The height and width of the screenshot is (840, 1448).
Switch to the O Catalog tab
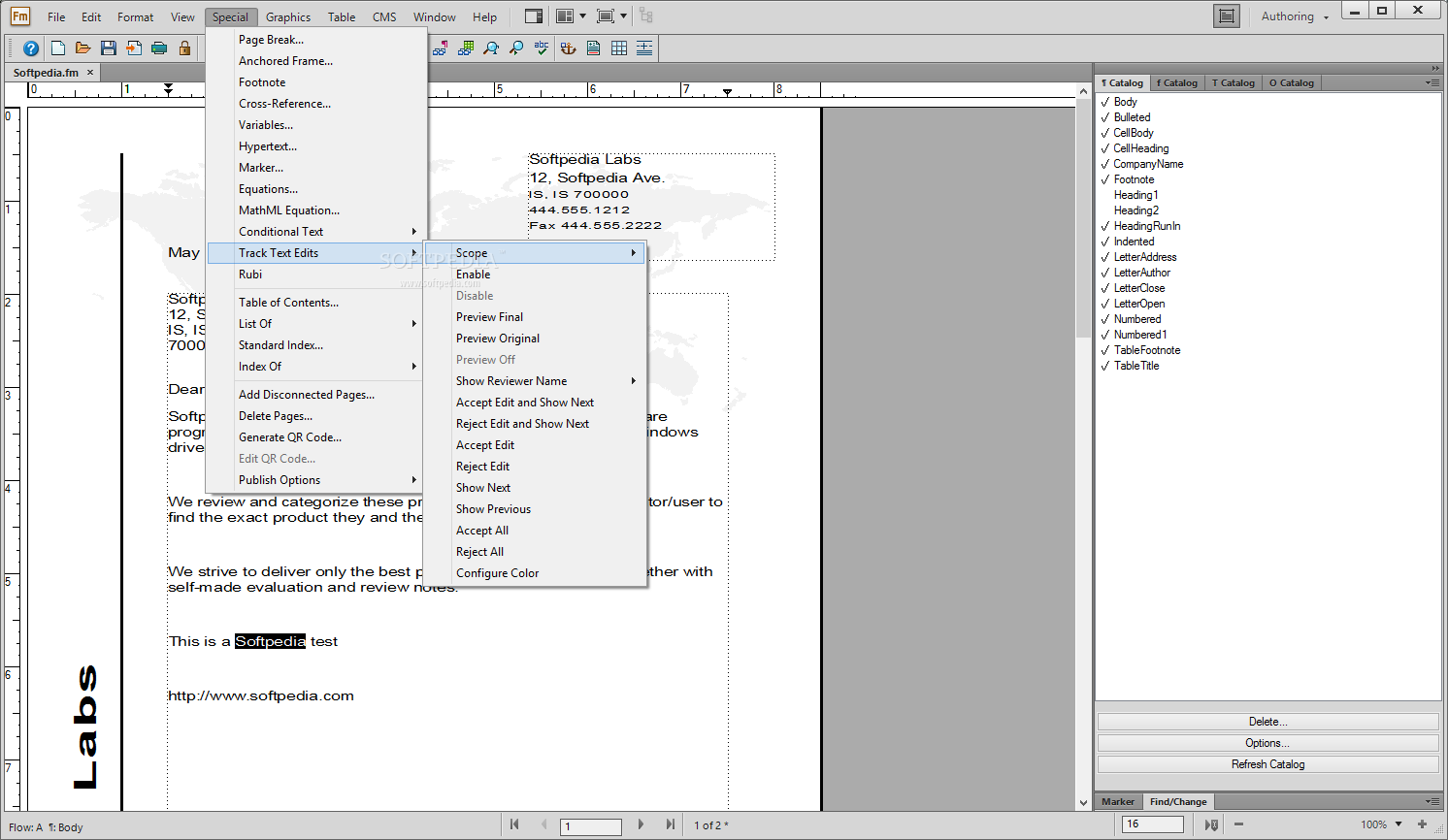[x=1292, y=82]
